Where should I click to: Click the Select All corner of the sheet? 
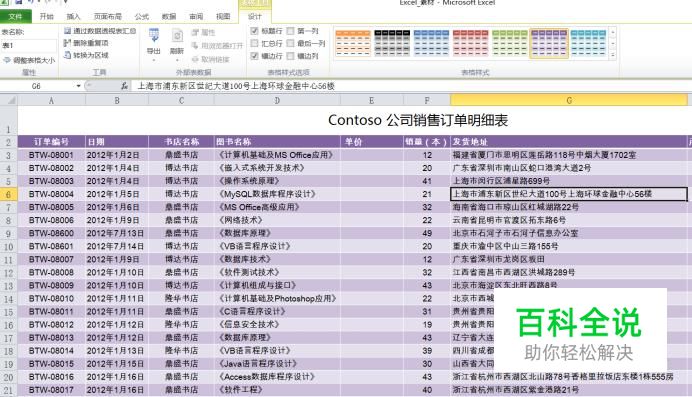click(9, 101)
